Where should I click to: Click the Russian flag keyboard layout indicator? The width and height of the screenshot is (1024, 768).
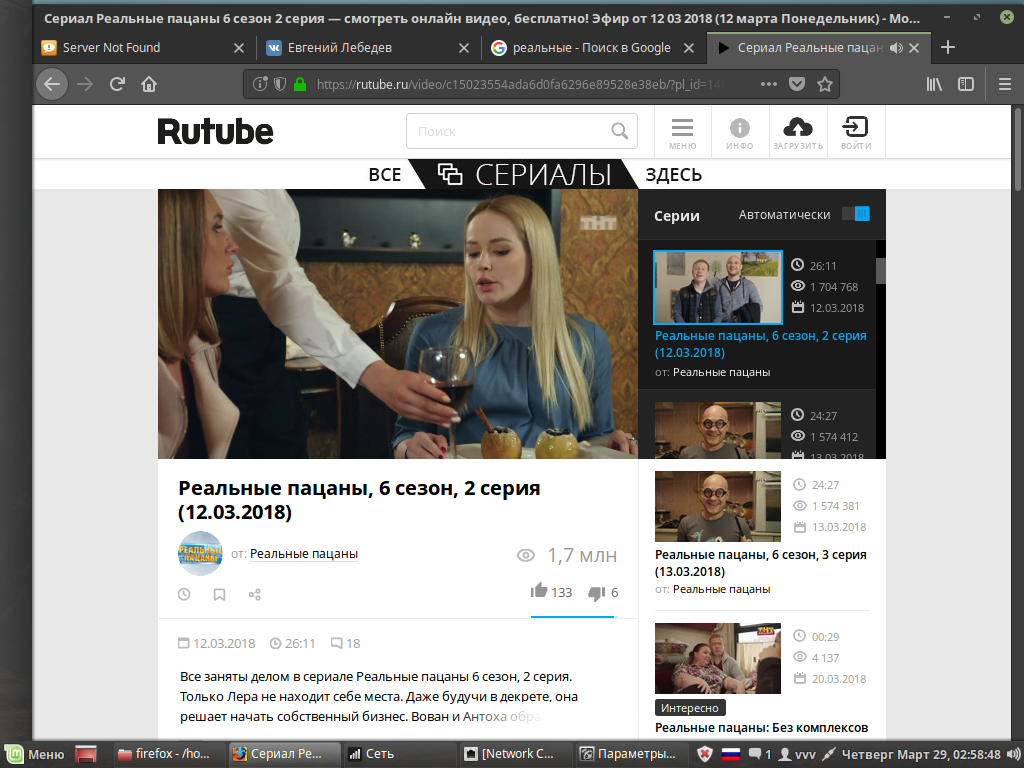tap(731, 755)
